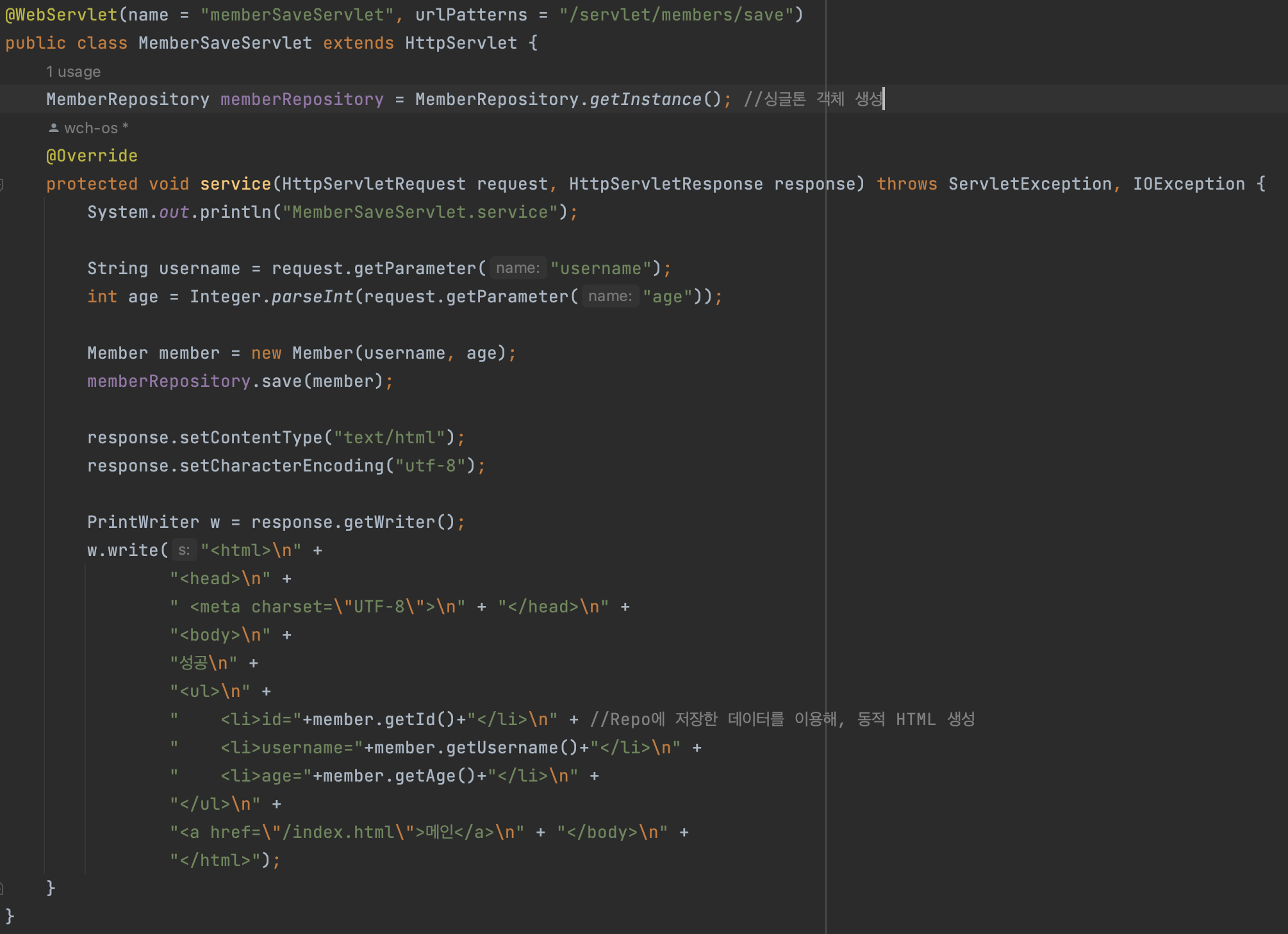This screenshot has height=934, width=1288.
Task: Click the 'protected' keyword
Action: click(x=92, y=184)
